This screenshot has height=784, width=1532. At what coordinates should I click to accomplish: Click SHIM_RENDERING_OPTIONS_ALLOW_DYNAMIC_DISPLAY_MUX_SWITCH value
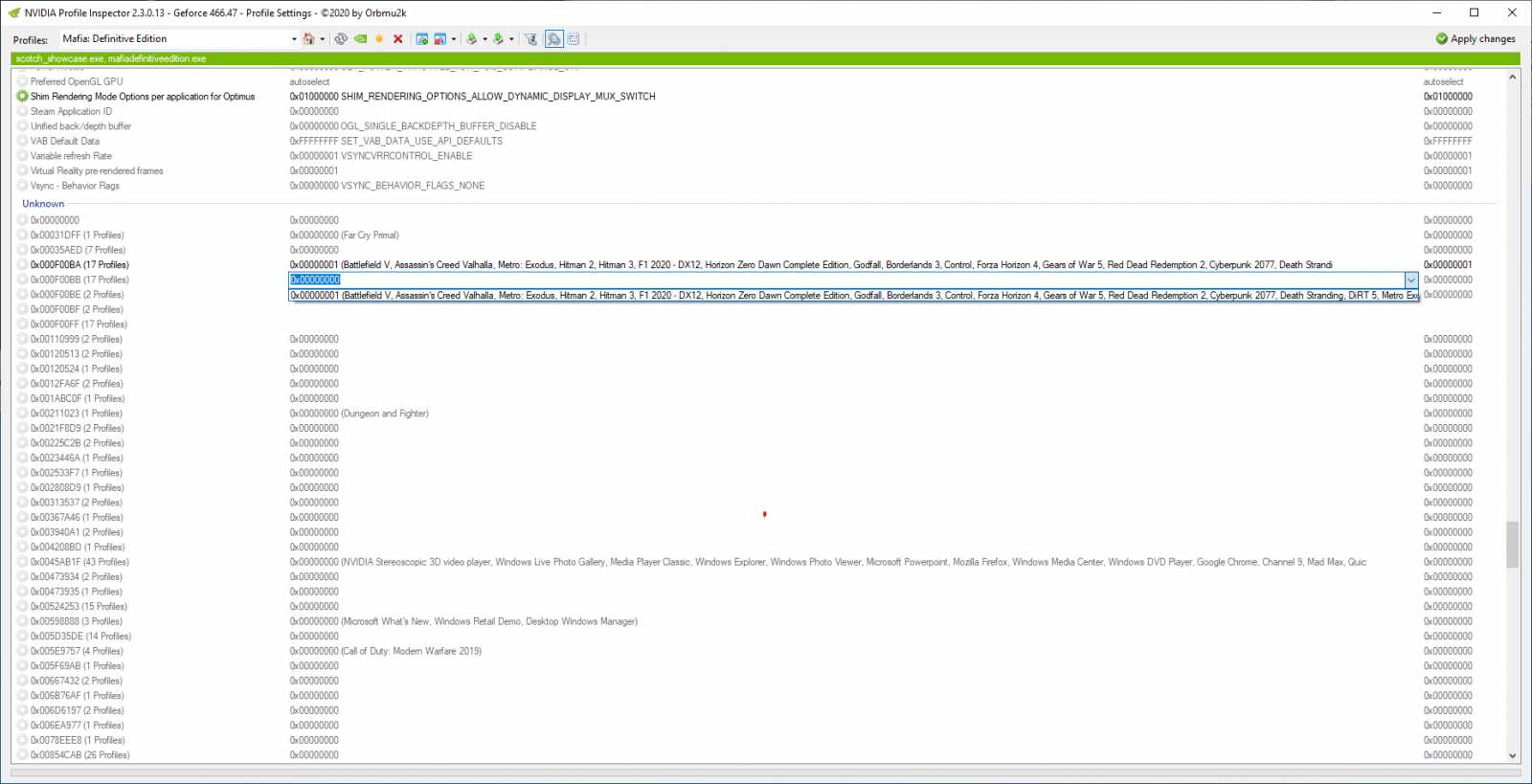[x=473, y=97]
